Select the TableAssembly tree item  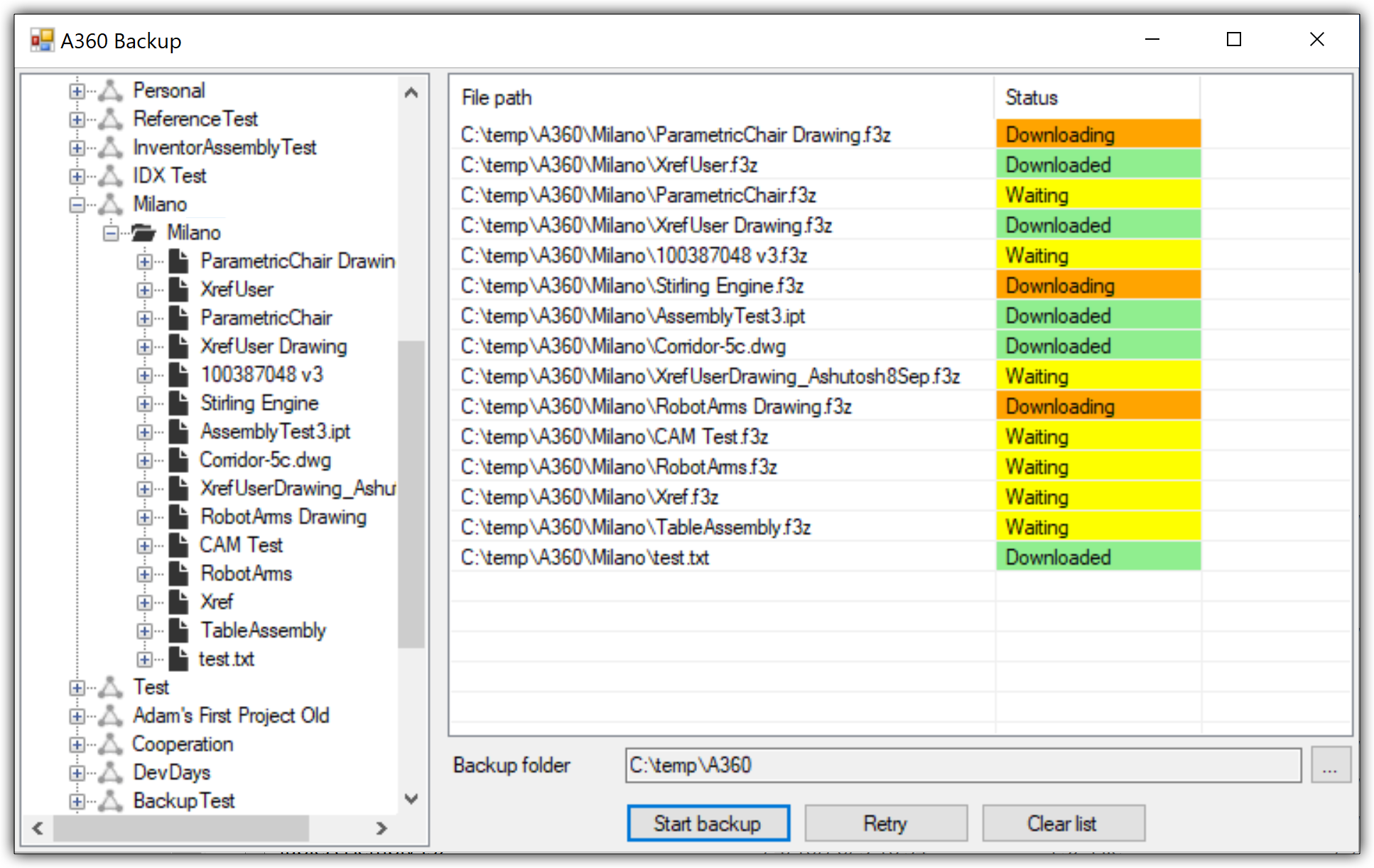click(263, 630)
